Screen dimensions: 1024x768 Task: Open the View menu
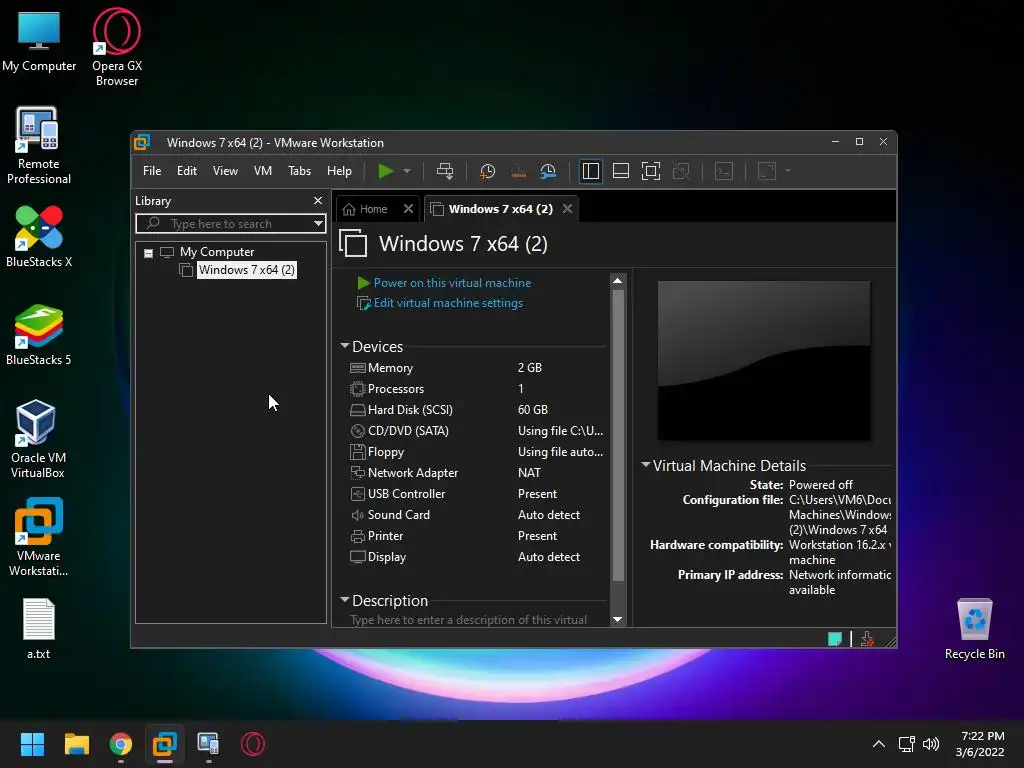tap(225, 171)
